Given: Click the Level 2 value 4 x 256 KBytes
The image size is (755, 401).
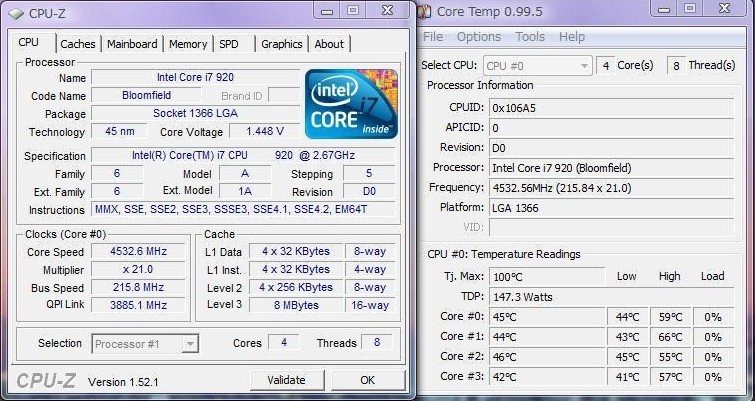Looking at the screenshot, I should [x=296, y=287].
